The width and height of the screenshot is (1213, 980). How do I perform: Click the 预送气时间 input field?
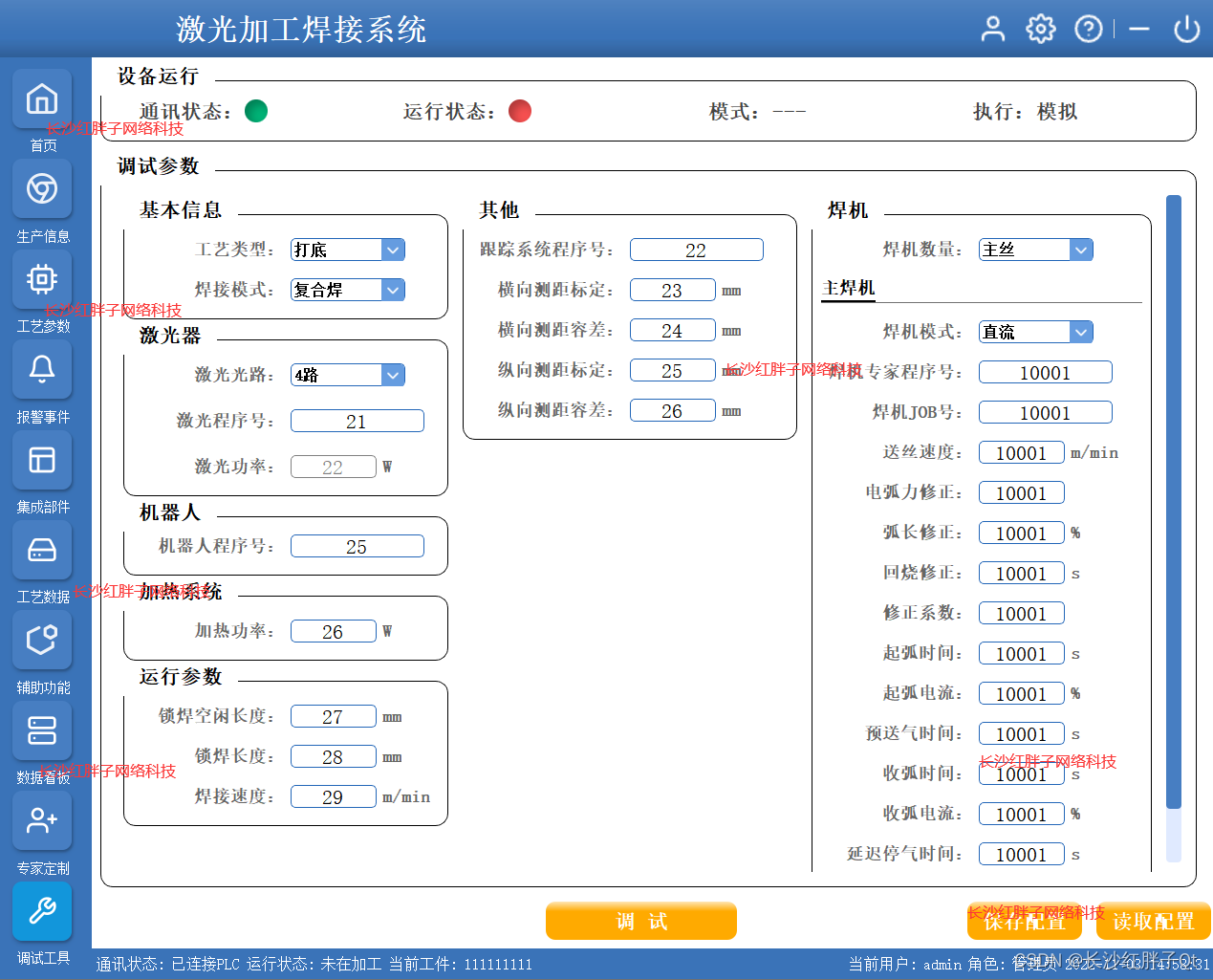(1022, 733)
